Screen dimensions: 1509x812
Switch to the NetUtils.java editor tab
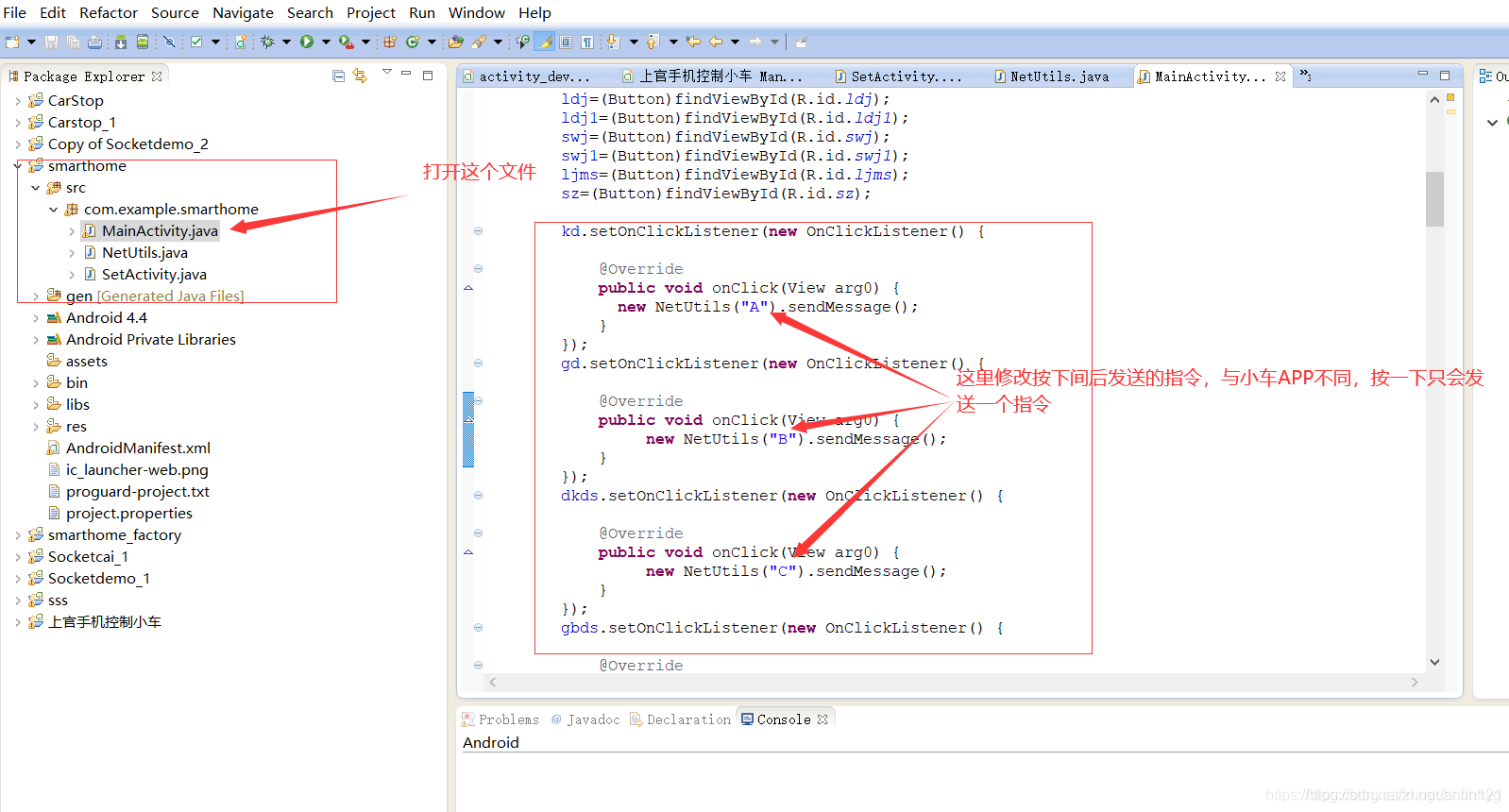1052,76
